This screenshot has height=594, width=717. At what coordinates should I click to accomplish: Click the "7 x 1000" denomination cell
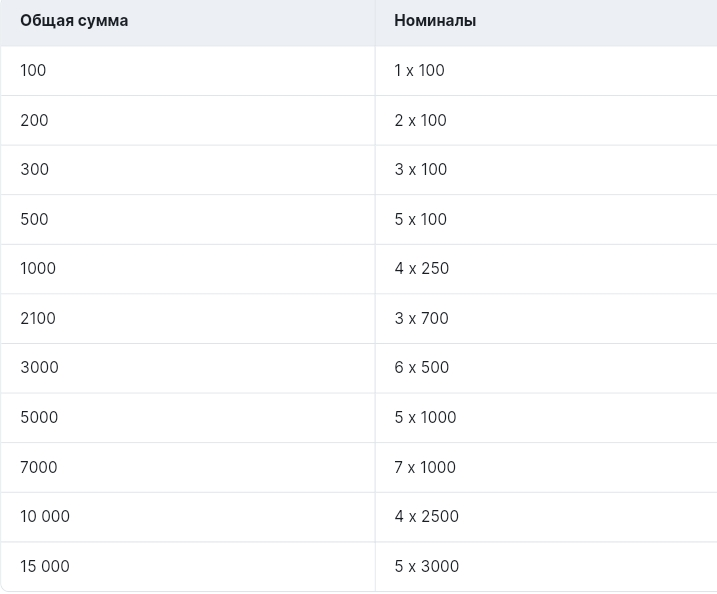(x=424, y=467)
